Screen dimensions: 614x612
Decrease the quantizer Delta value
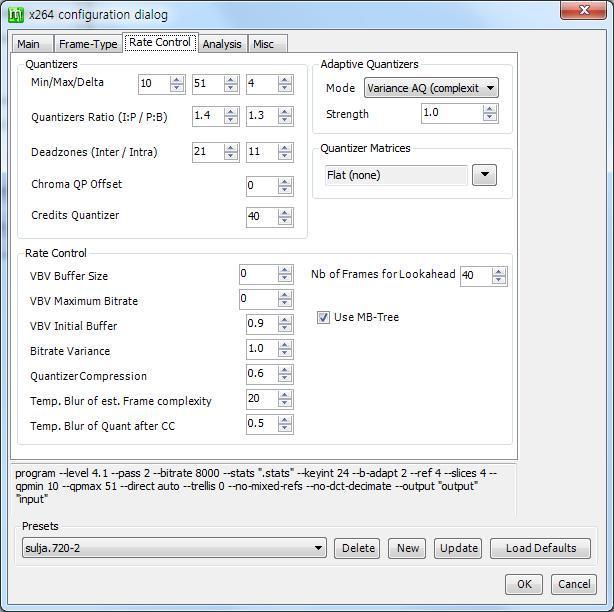(x=285, y=88)
